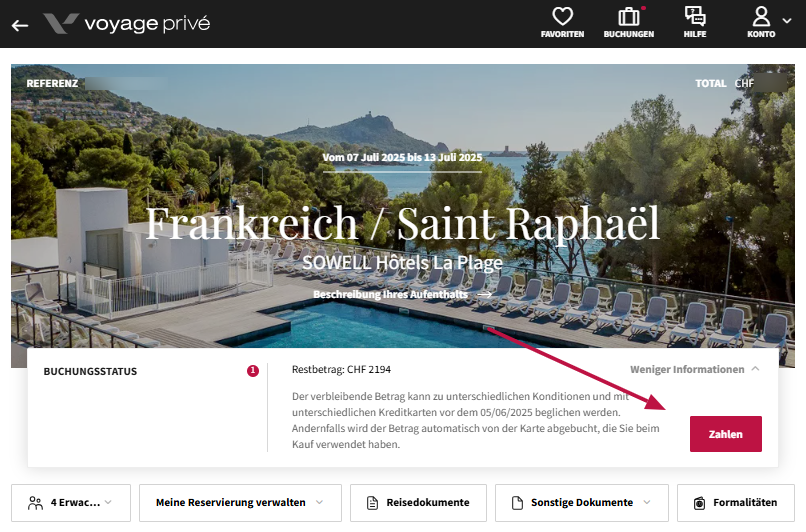Open the Formalitäten button

pyautogui.click(x=736, y=503)
